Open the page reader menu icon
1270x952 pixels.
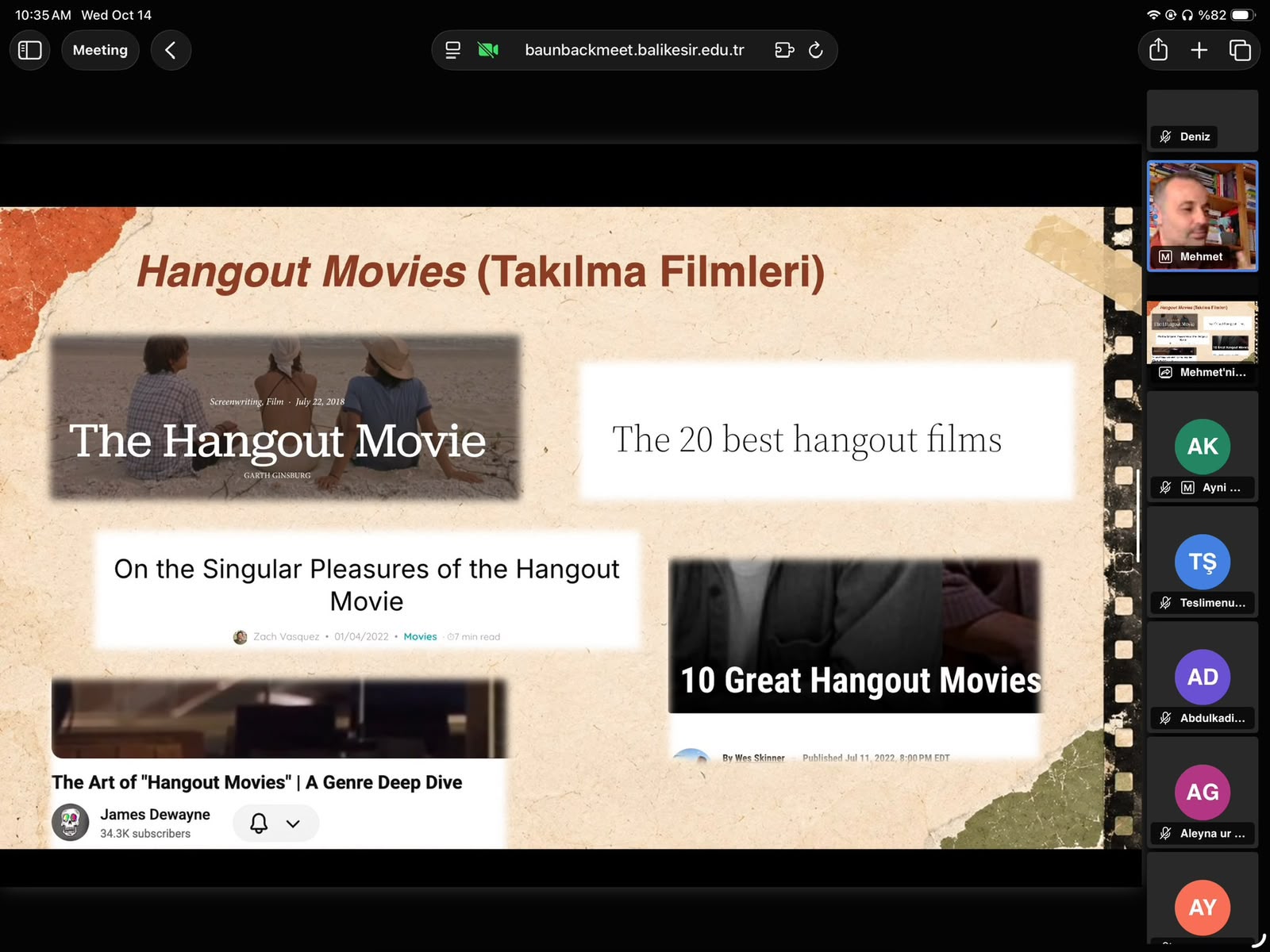[452, 50]
